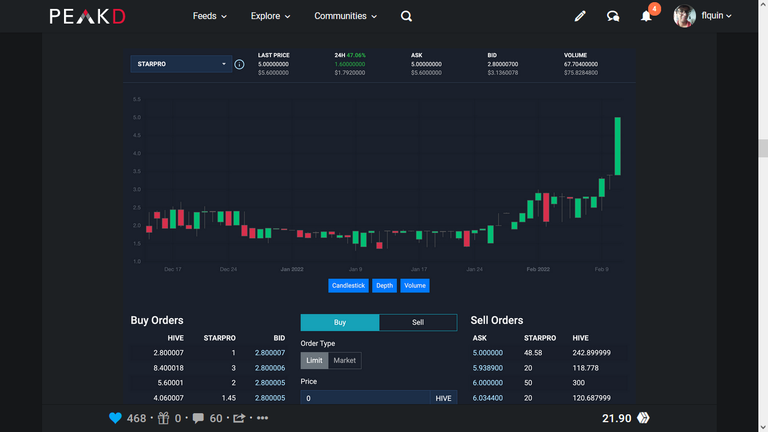
Task: Click ask price 6.000000
Action: pos(487,383)
